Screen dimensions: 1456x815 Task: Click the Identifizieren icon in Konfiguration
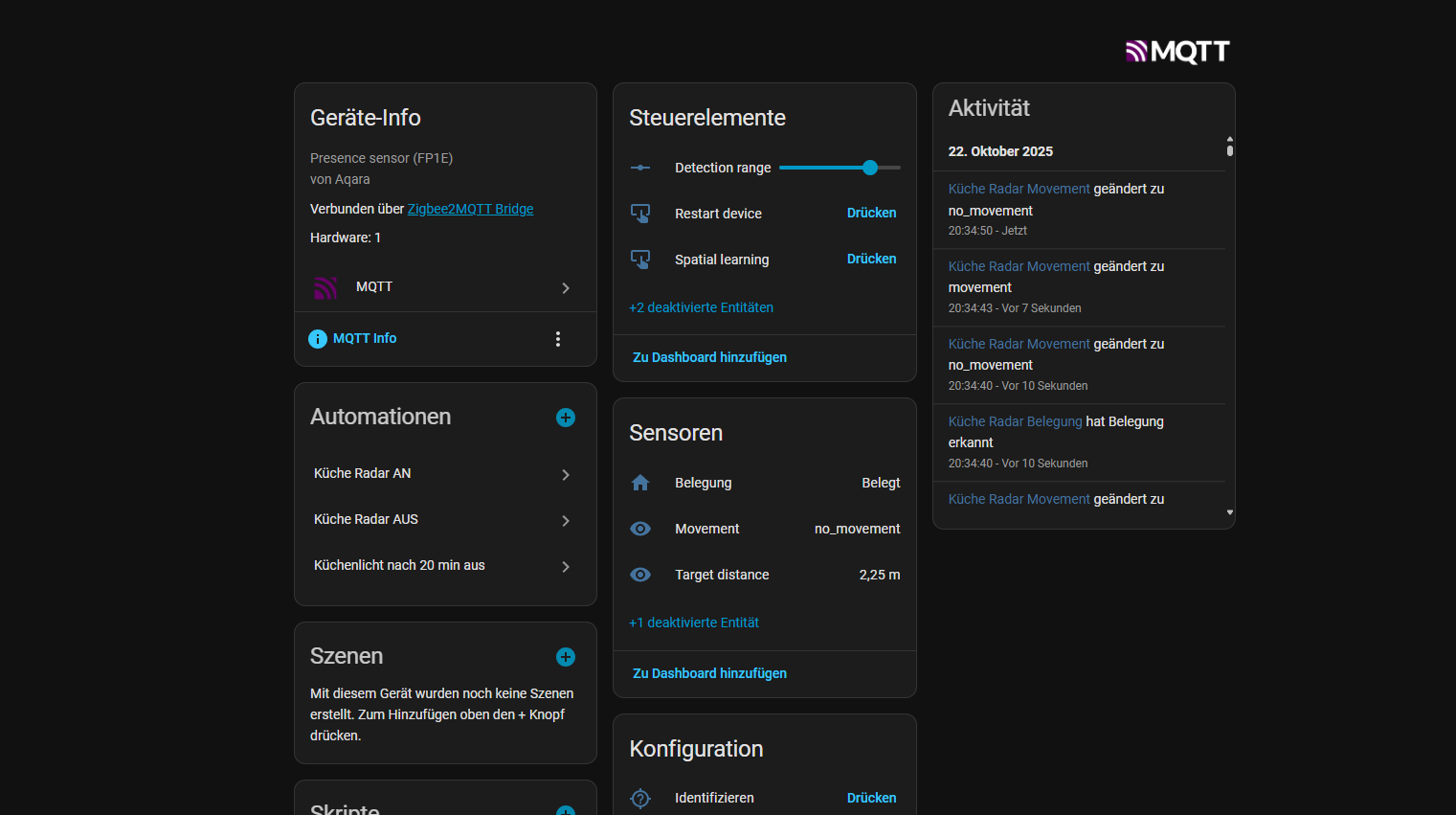[640, 798]
